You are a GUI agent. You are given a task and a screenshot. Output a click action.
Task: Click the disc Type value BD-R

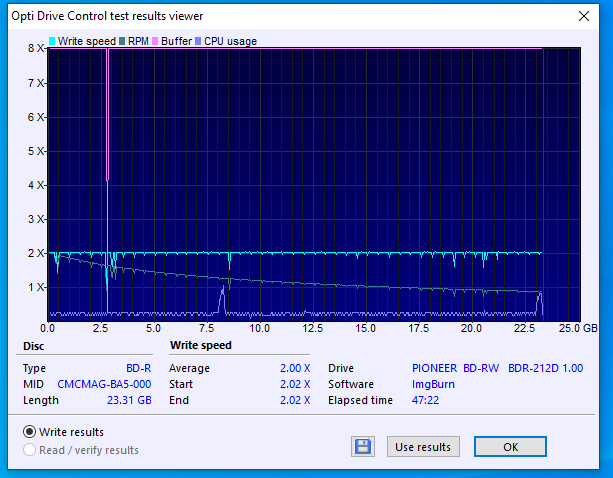(138, 368)
